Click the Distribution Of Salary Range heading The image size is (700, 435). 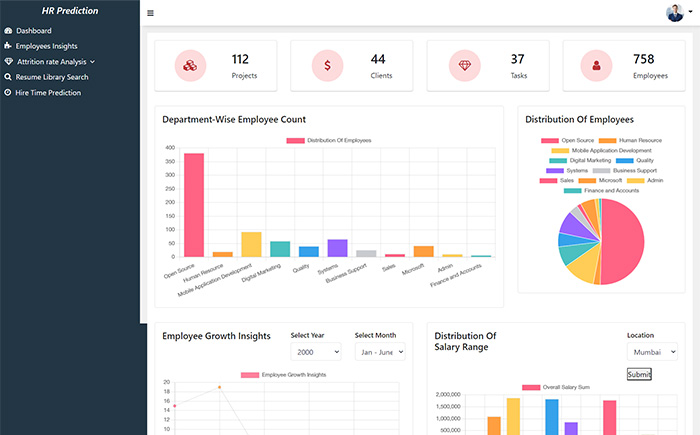pos(465,341)
